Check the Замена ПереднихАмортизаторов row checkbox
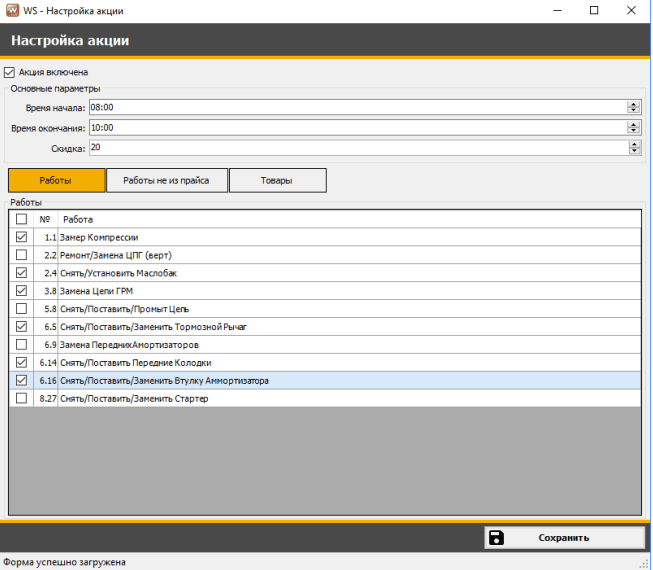The image size is (653, 570). click(22, 344)
